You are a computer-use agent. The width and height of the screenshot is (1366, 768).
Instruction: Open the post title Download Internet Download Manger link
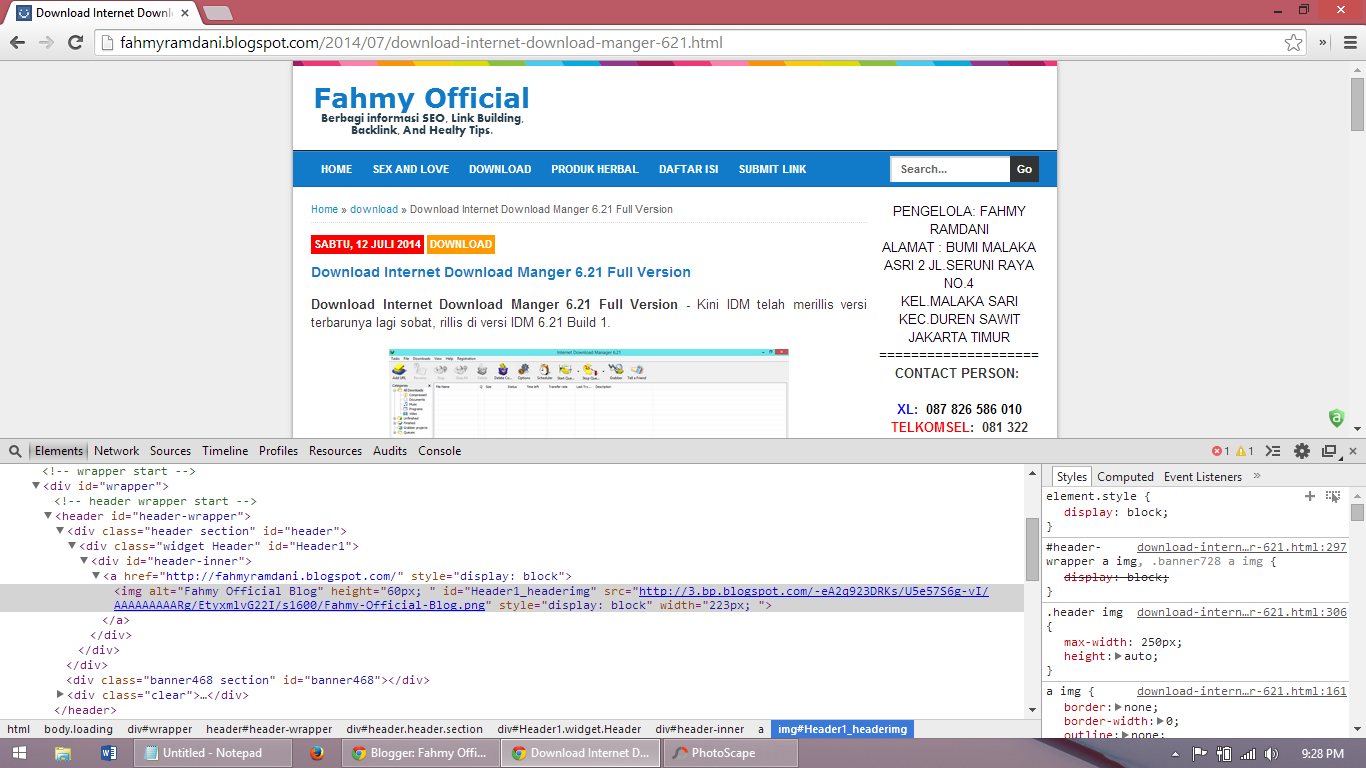pos(501,272)
